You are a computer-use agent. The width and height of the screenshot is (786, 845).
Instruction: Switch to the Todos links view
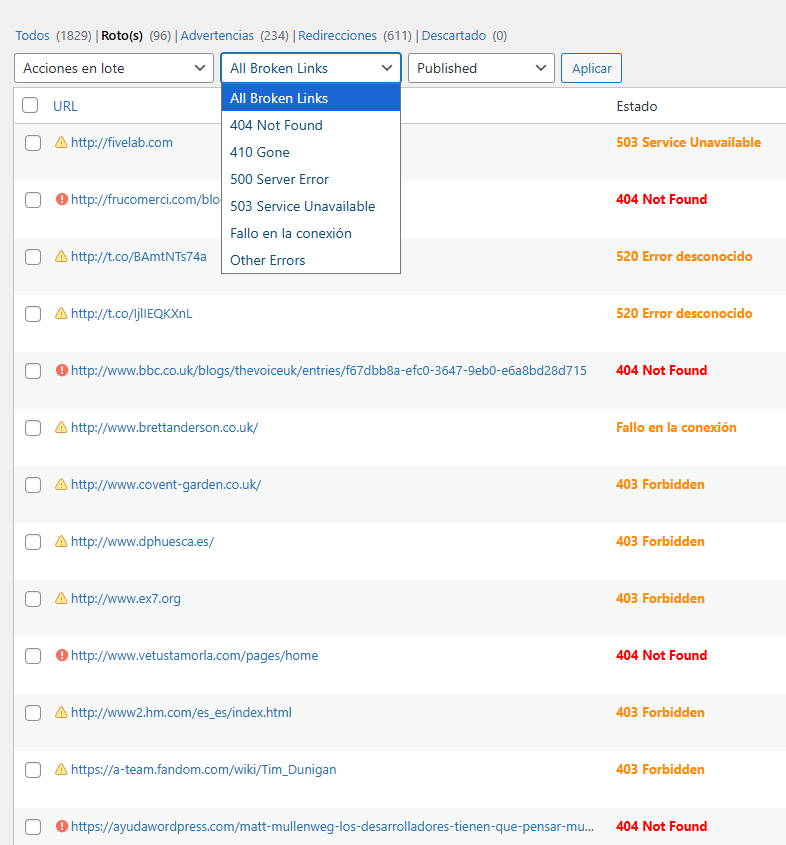coord(32,36)
